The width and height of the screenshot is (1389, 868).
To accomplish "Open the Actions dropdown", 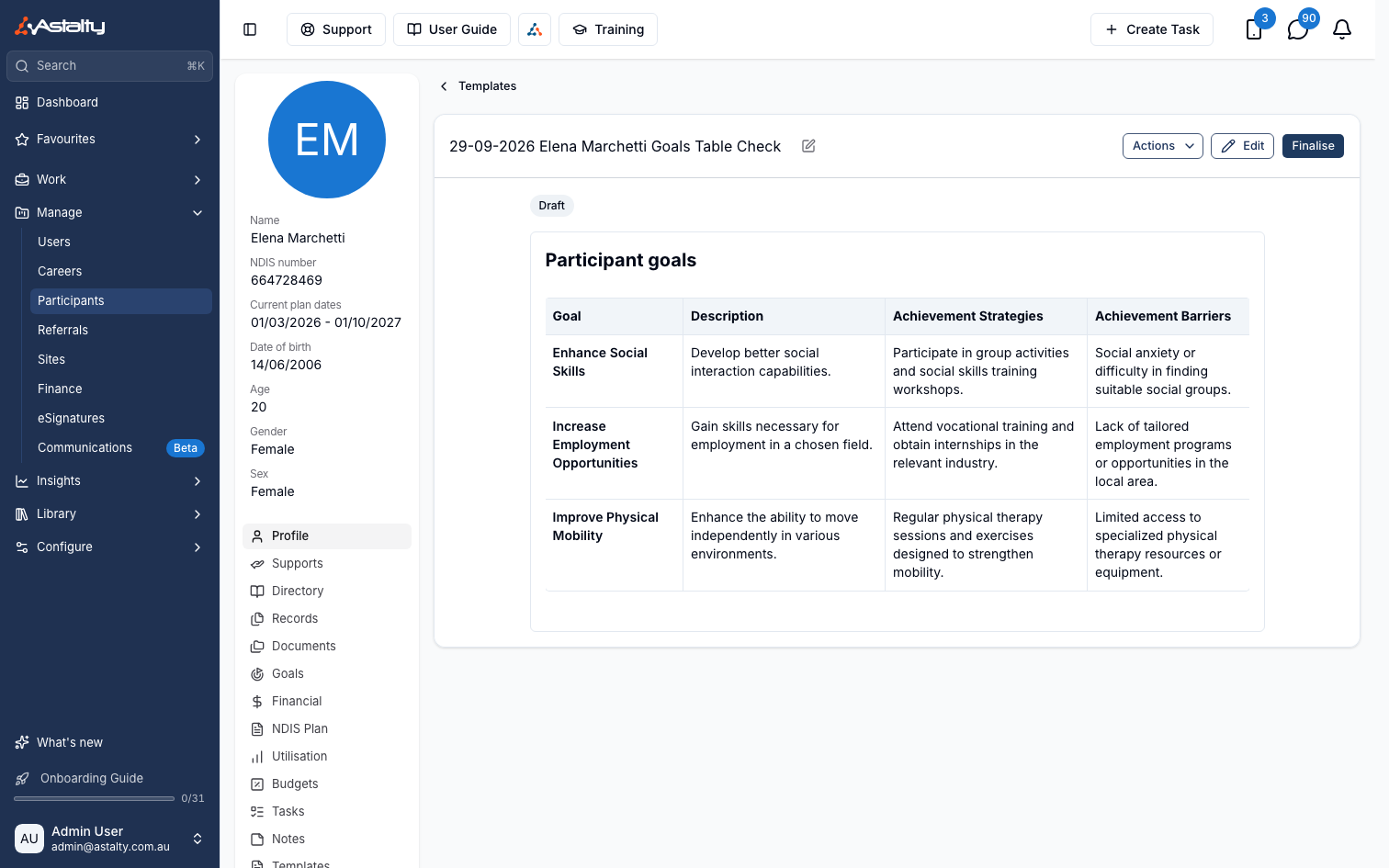I will tap(1162, 146).
